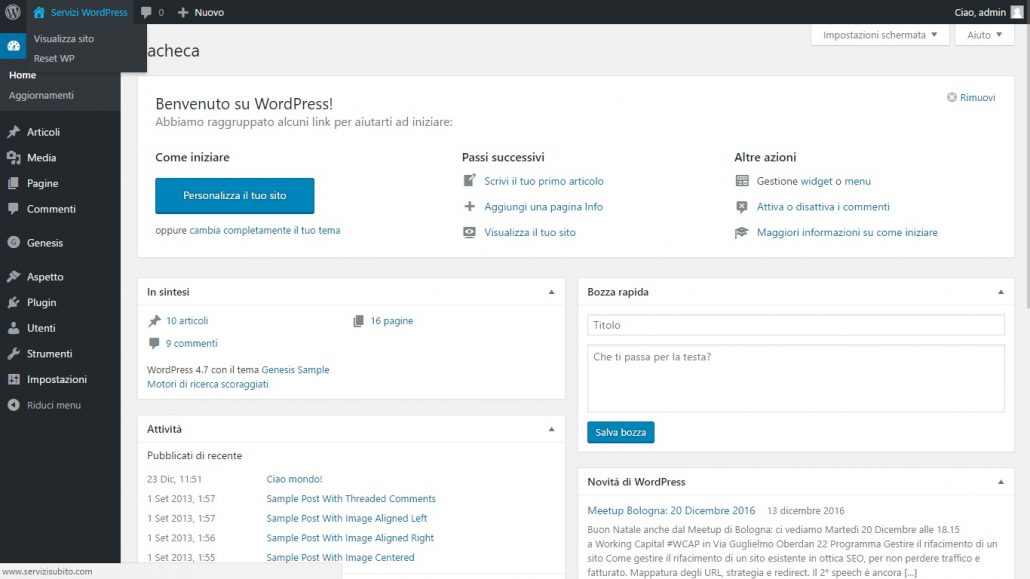Click the Titolo input field

click(795, 324)
